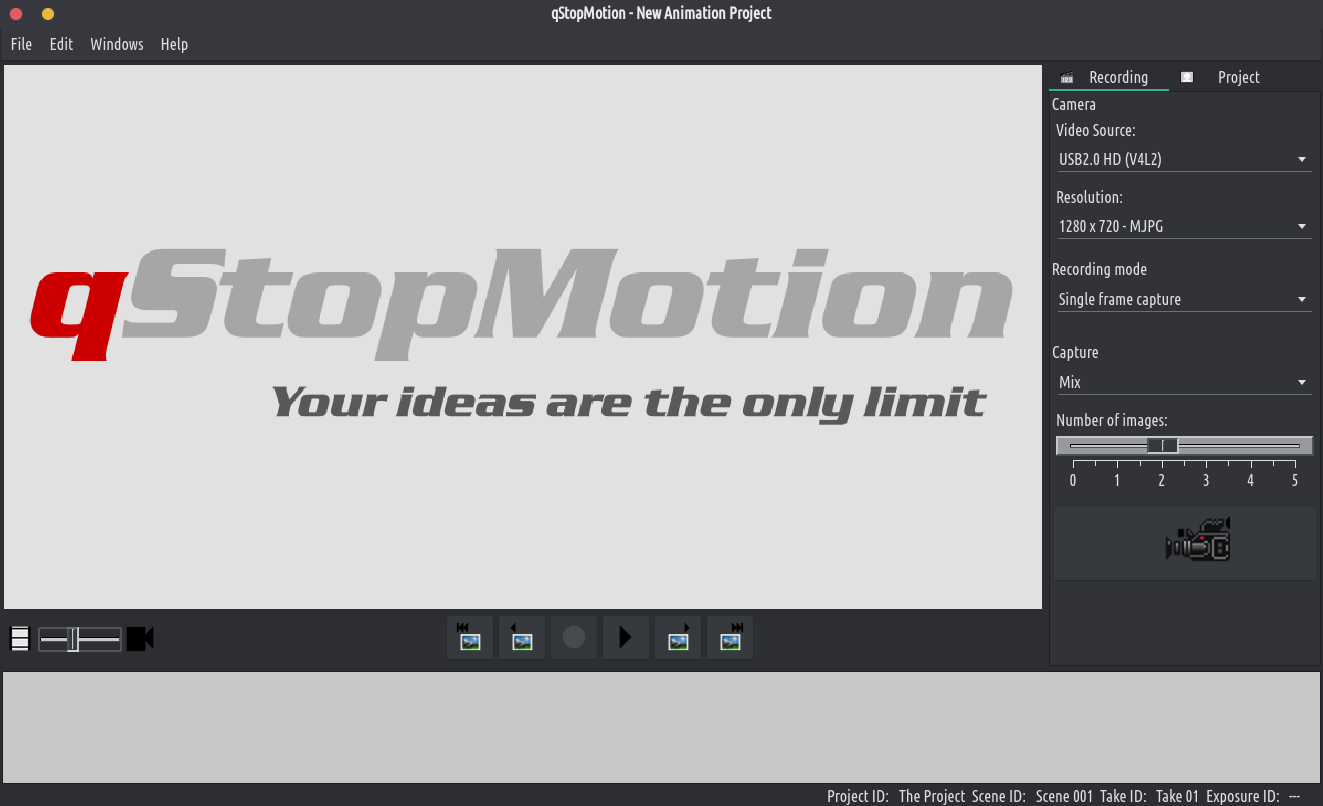
Task: Go to the next frame
Action: click(x=678, y=637)
